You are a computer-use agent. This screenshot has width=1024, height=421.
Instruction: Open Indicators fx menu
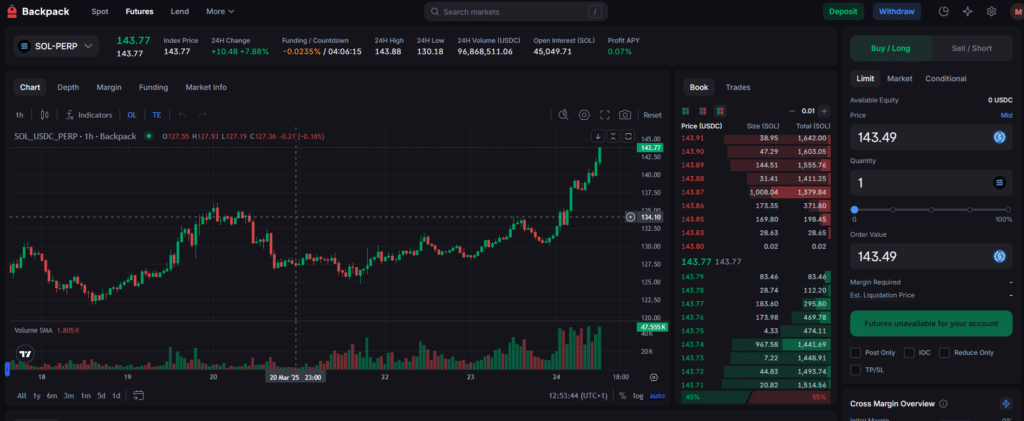pyautogui.click(x=89, y=115)
